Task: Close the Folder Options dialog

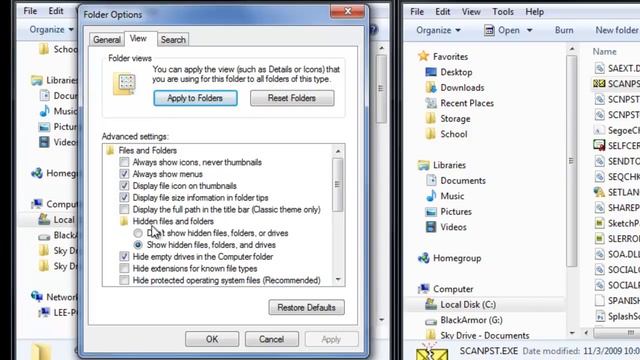Action: click(347, 11)
